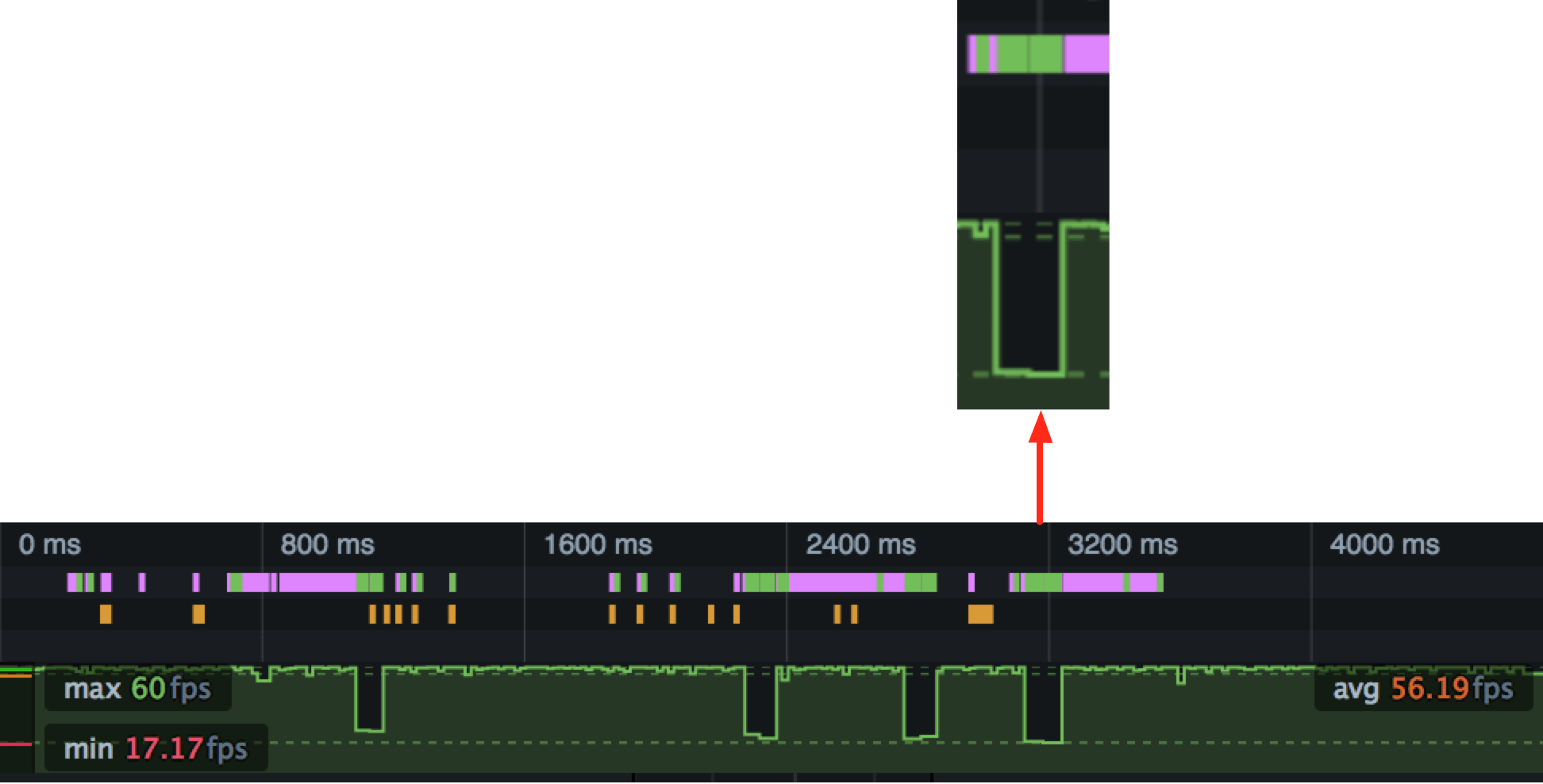Click the avg 56.19 fps readout
The width and height of the screenshot is (1543, 784).
tap(1422, 689)
